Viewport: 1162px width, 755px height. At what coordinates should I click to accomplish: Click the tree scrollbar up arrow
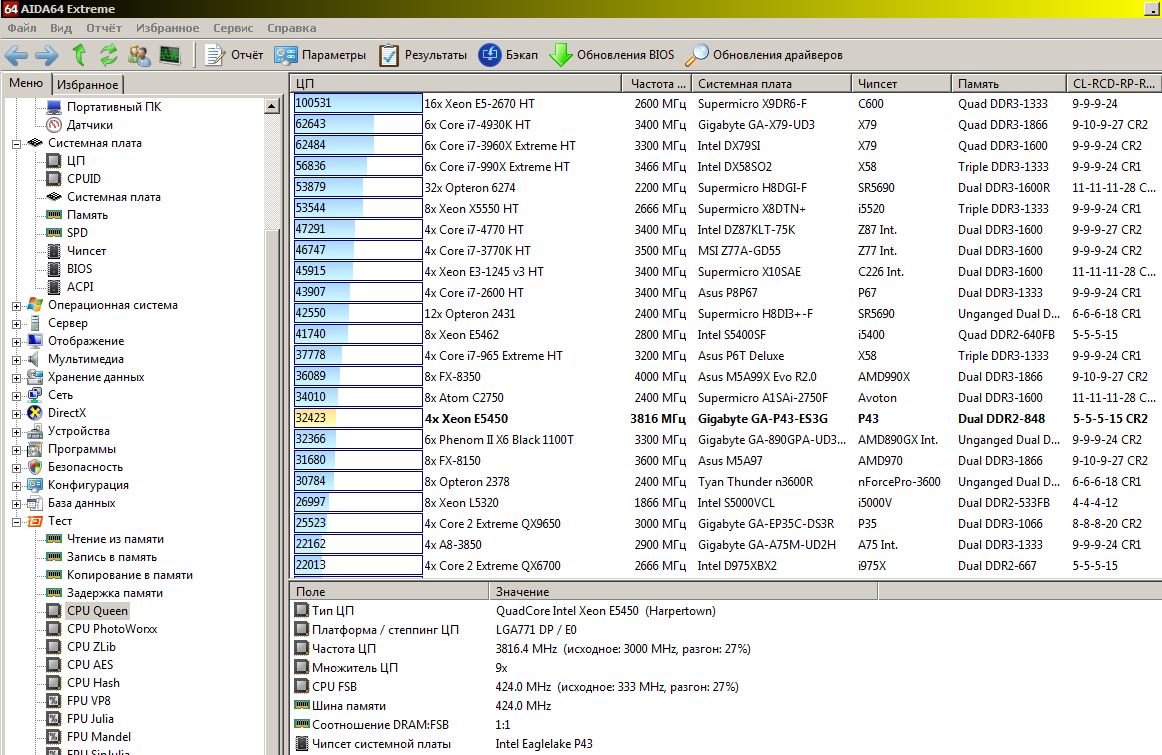(271, 107)
